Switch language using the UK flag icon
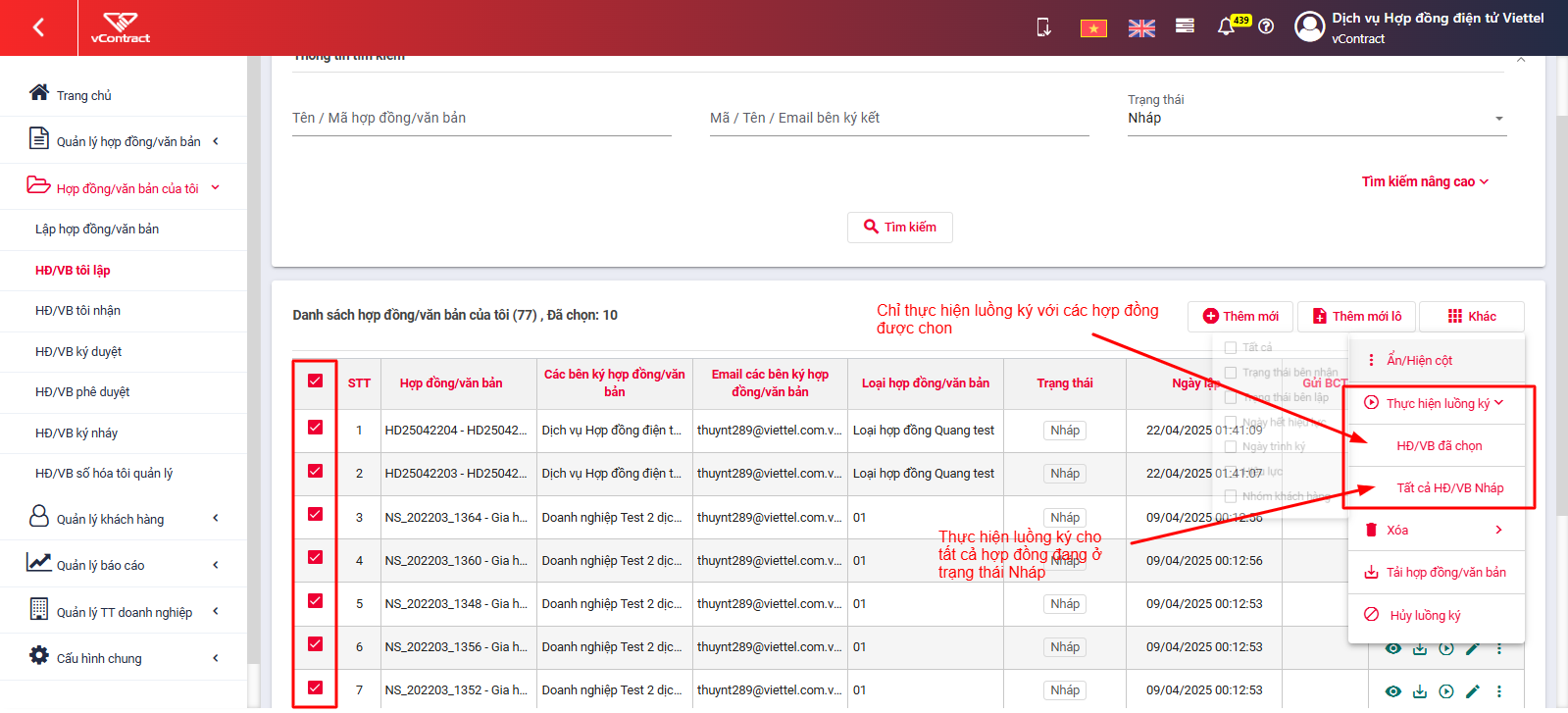This screenshot has width=1568, height=713. click(x=1141, y=28)
